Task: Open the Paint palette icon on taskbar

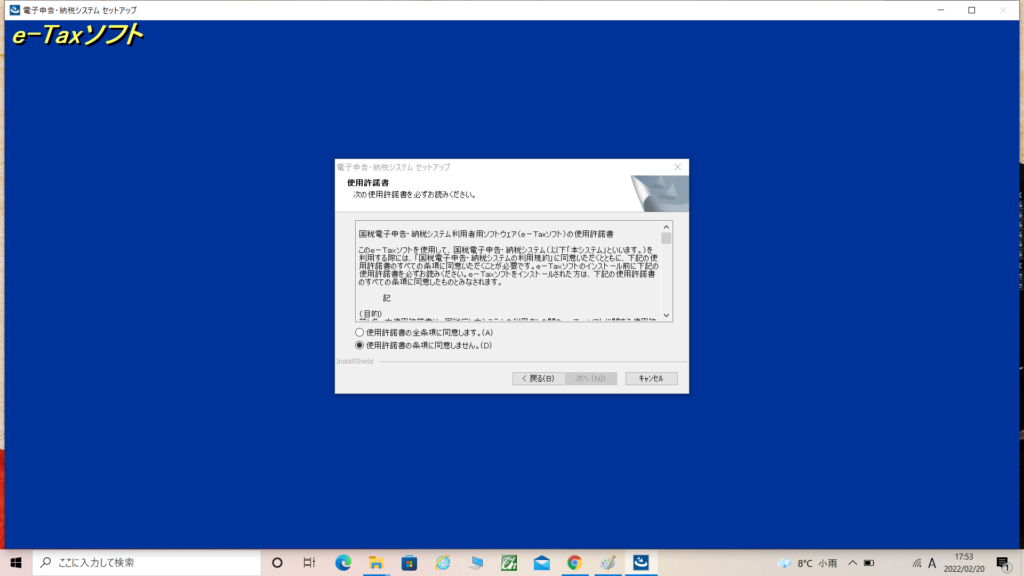Action: (608, 563)
